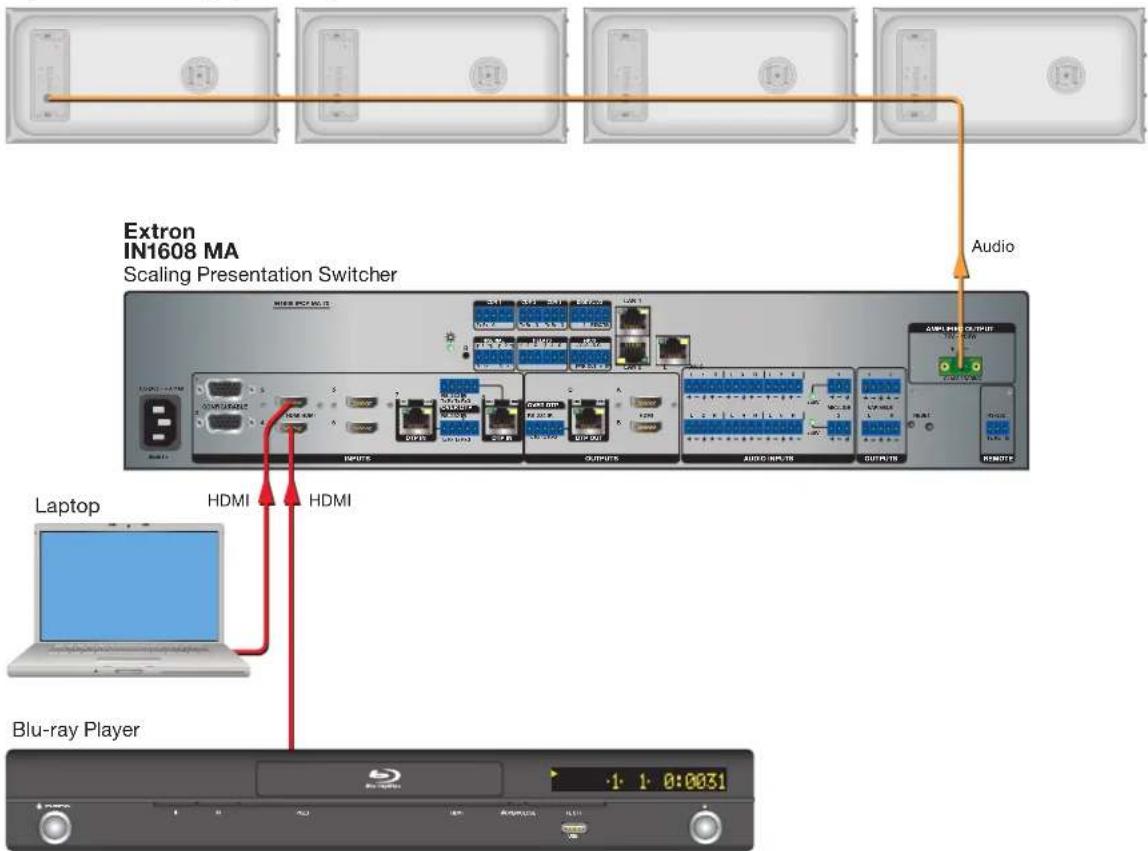Click the laptop's blue screen
Viewport: 1148px width, 851px height.
130,586
